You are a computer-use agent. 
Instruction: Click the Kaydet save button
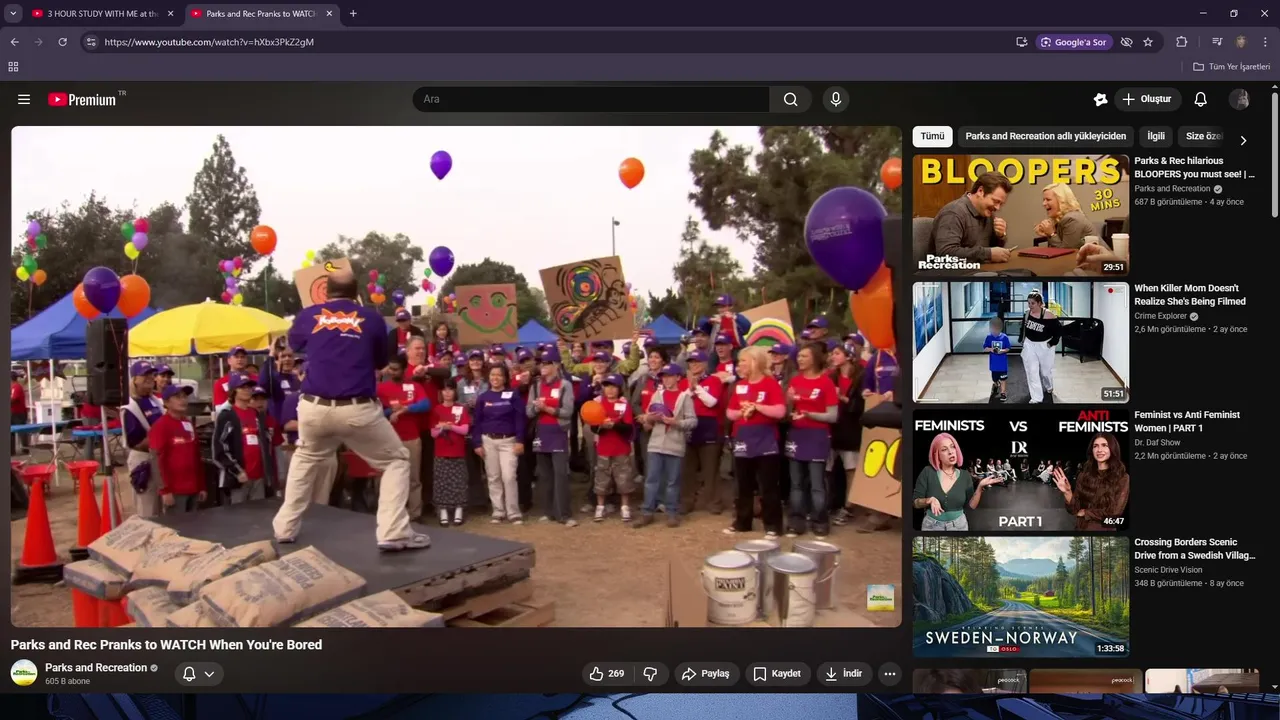pyautogui.click(x=777, y=674)
